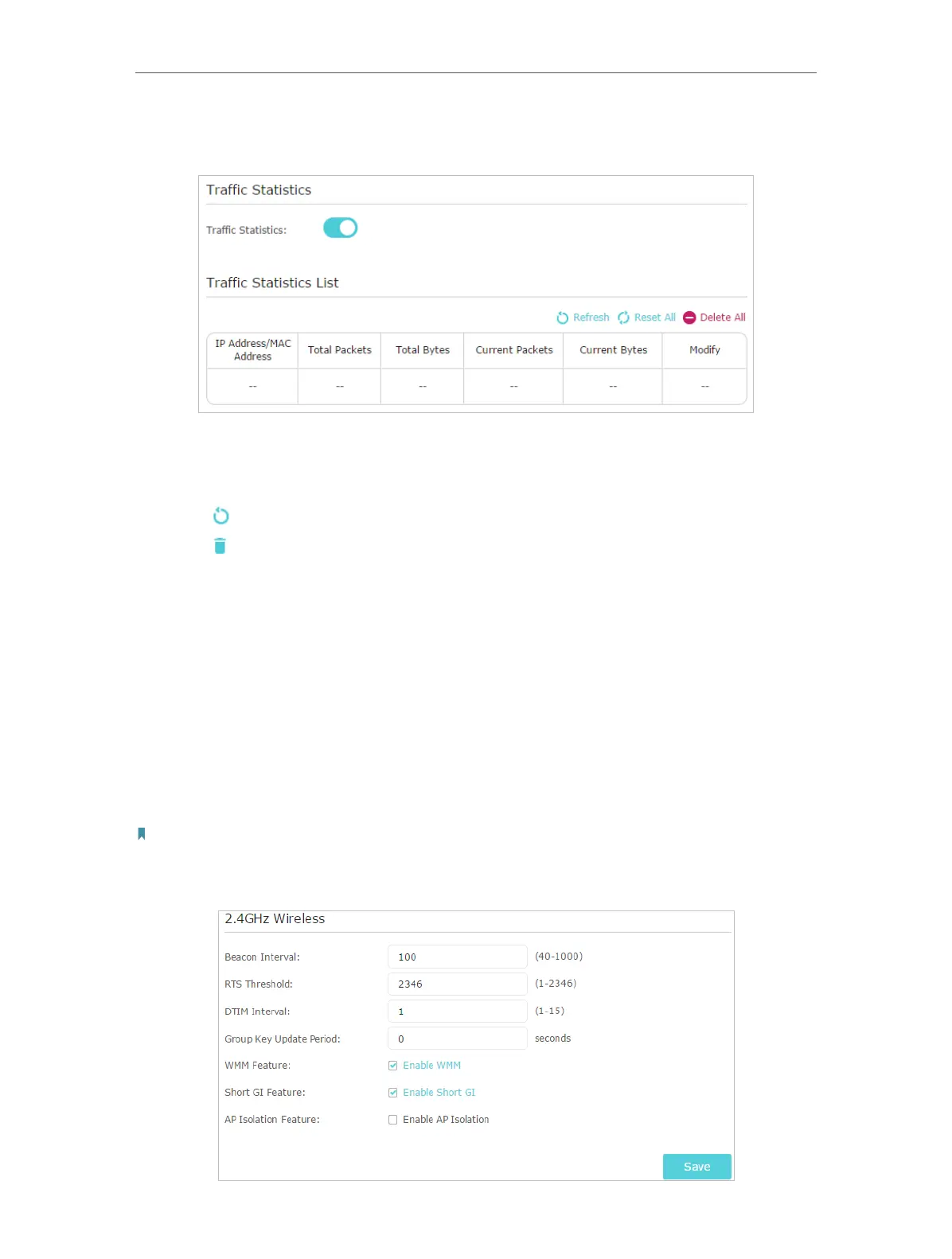Click the Modify column header

(704, 350)
